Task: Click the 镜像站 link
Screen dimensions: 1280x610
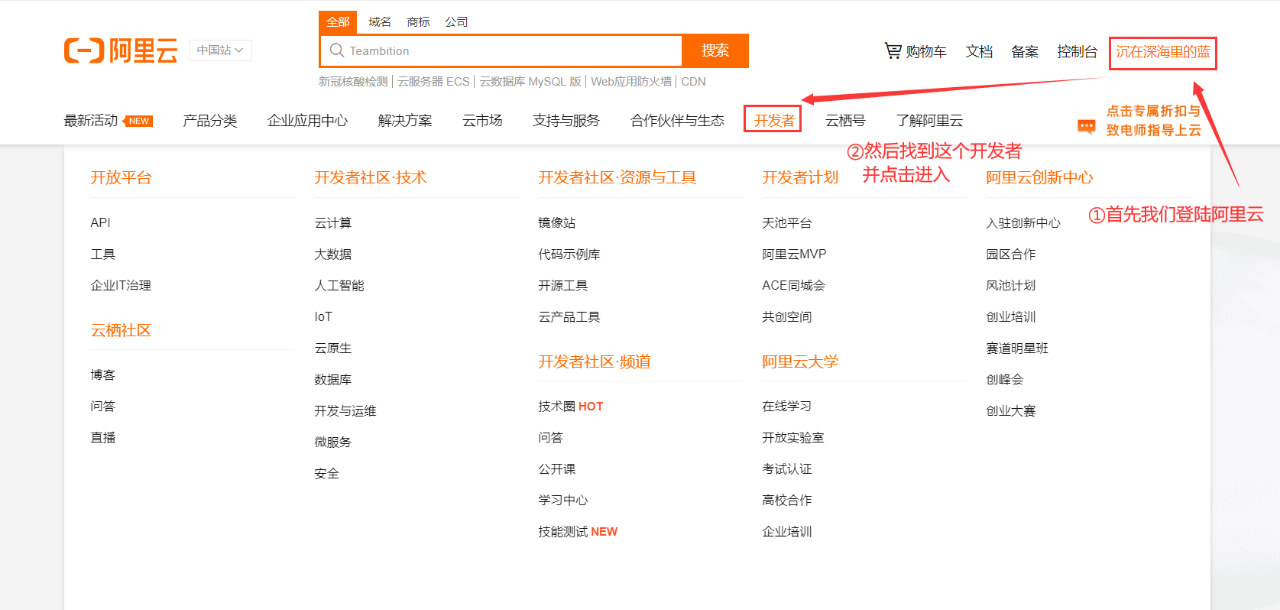Action: 557,223
